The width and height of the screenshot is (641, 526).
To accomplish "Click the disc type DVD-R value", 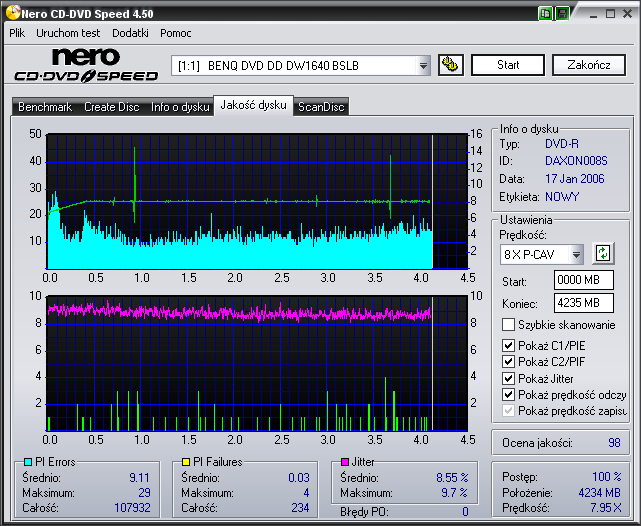I will (x=562, y=144).
